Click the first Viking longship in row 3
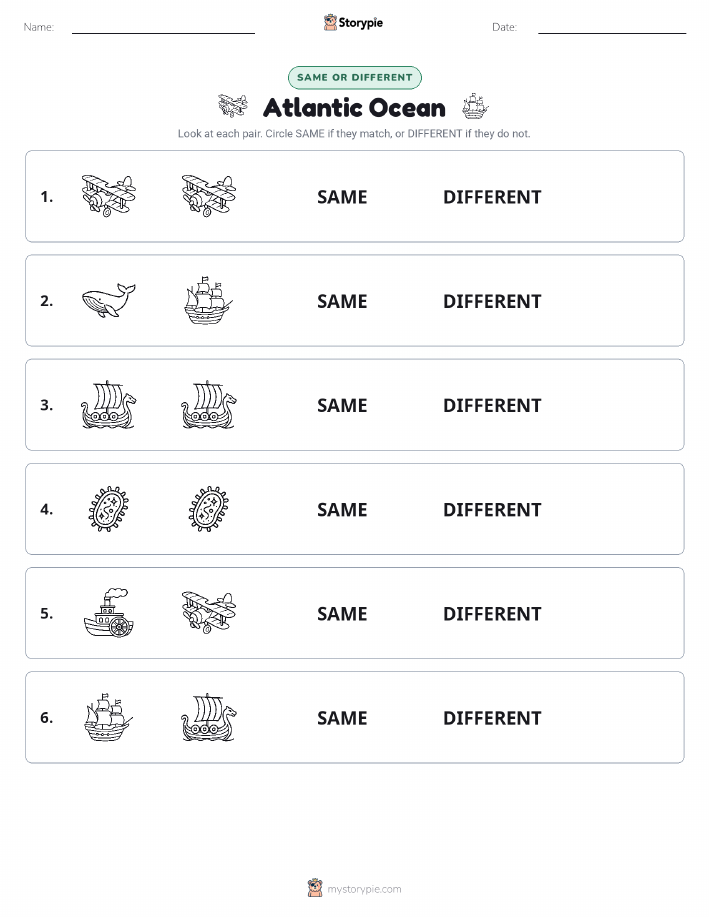This screenshot has width=709, height=917. click(x=108, y=405)
